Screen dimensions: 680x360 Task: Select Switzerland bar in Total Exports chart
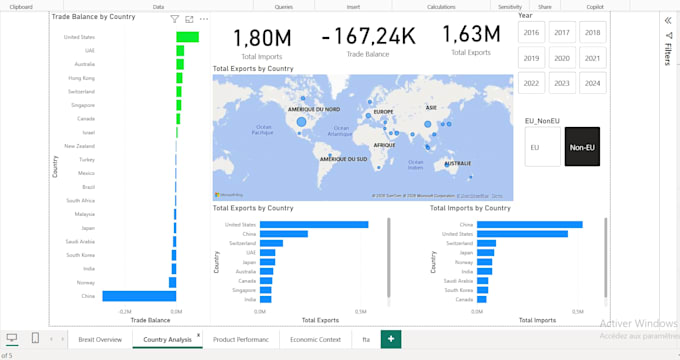[271, 243]
